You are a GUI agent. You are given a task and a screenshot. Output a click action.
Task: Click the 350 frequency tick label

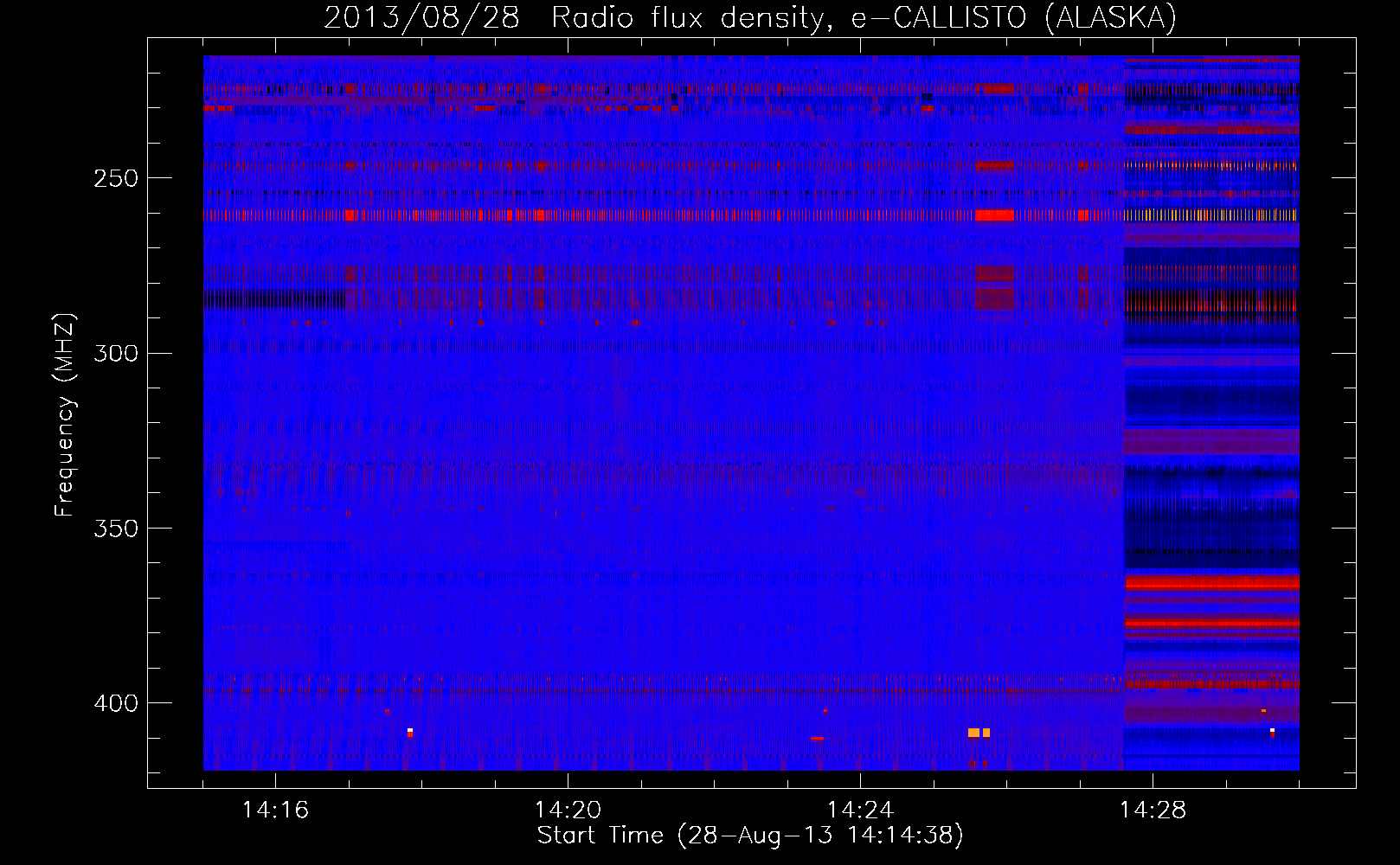(x=115, y=529)
